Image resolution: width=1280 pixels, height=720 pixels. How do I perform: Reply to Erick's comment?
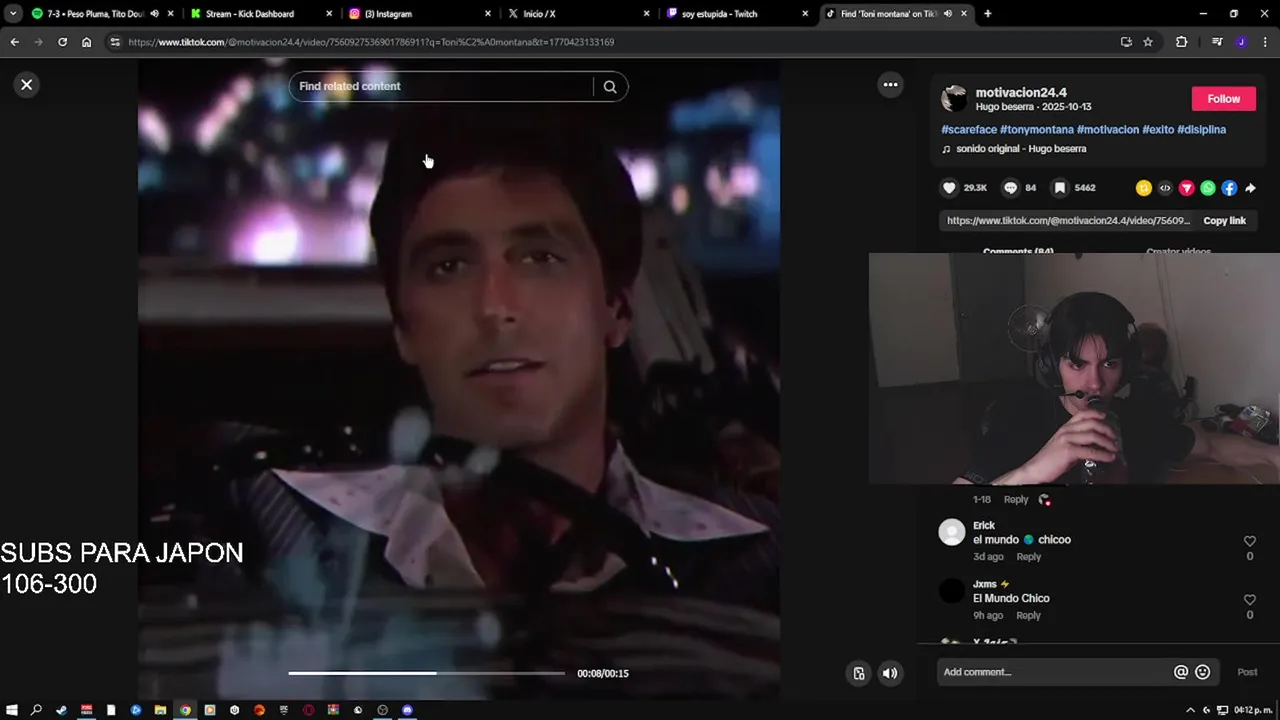1028,557
